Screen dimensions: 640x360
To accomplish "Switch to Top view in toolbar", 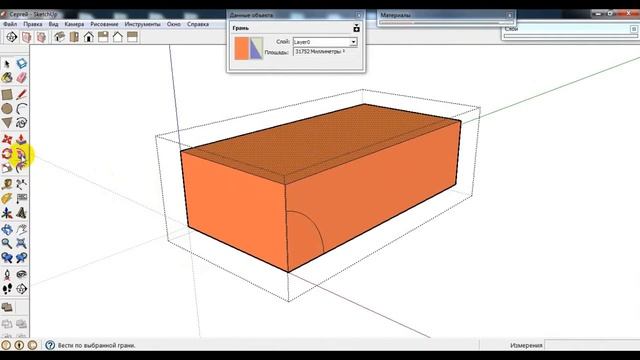I will click(74, 37).
